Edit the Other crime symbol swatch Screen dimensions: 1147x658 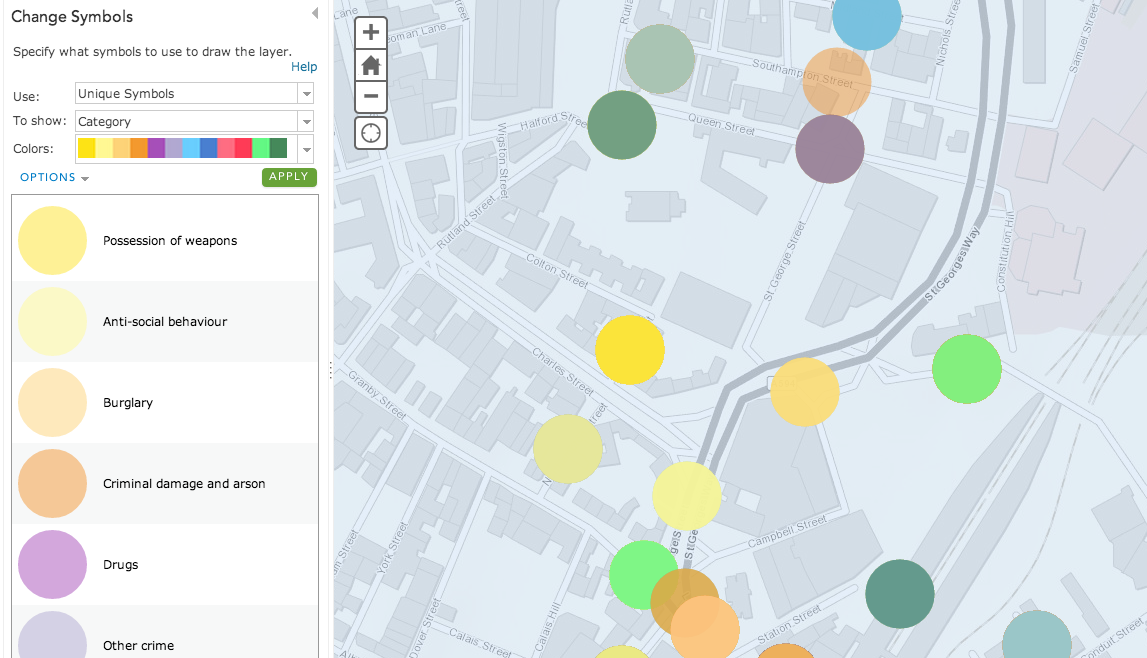click(x=53, y=635)
